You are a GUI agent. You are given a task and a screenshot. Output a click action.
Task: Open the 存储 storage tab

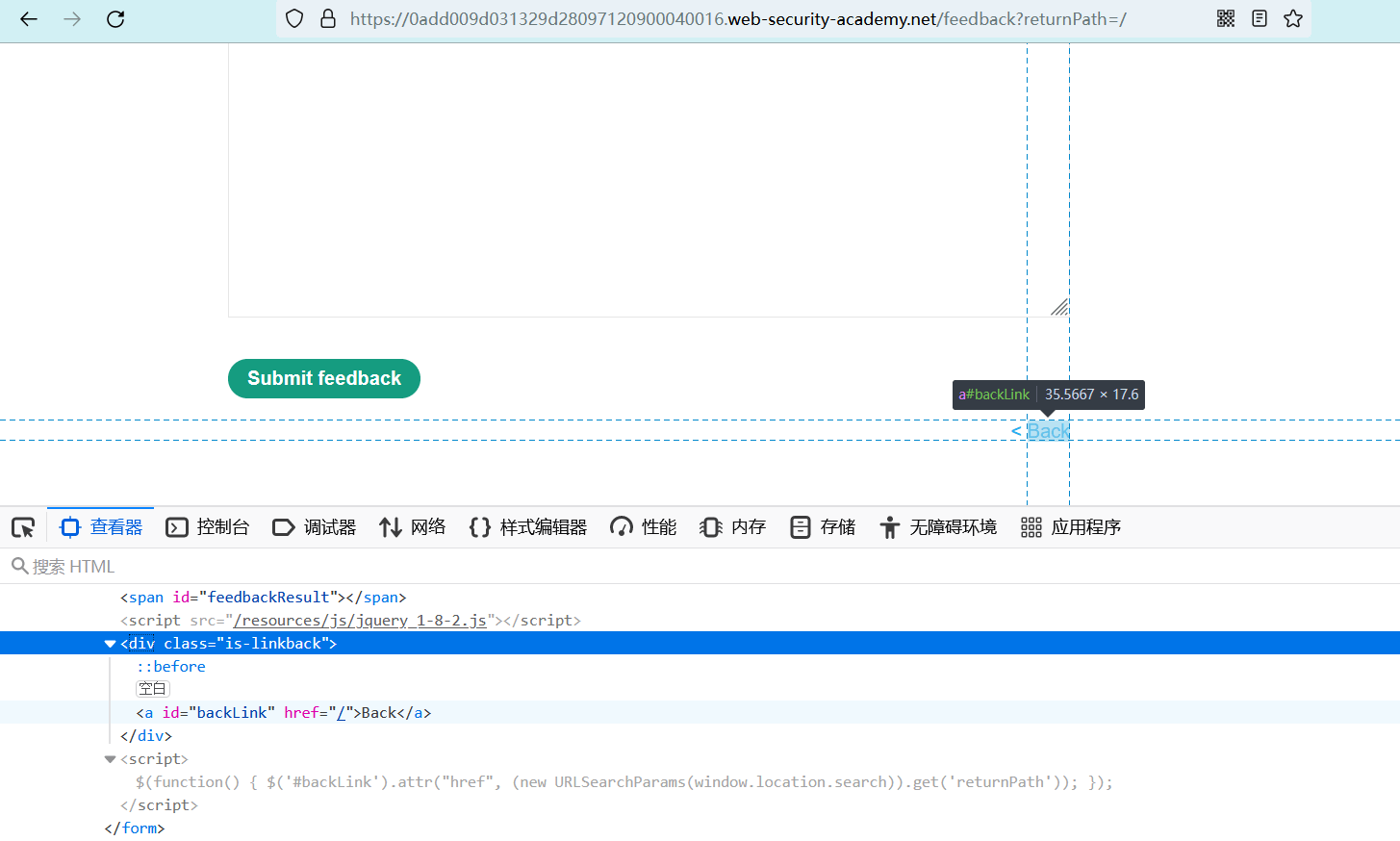click(823, 527)
